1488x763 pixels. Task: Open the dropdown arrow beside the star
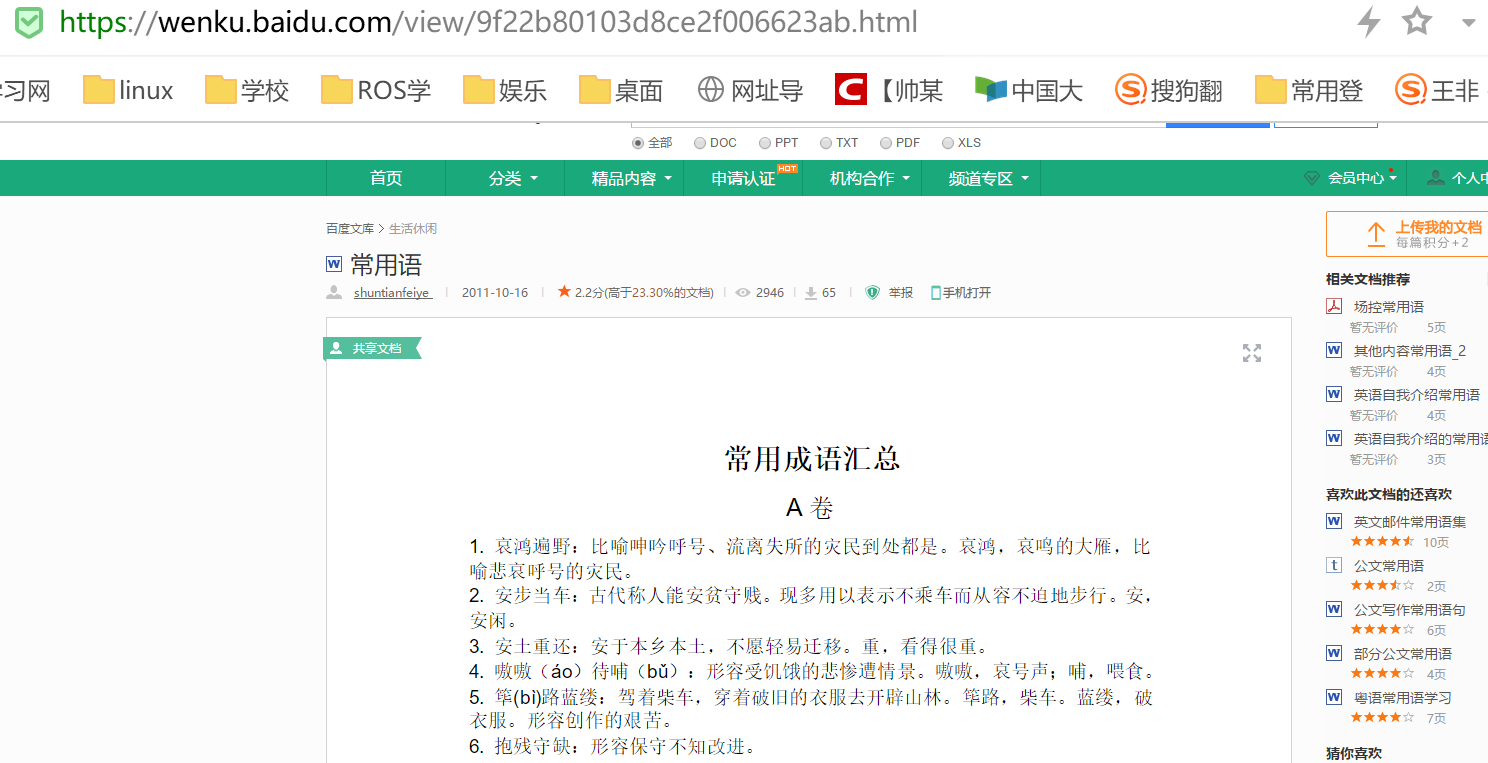coord(1469,22)
